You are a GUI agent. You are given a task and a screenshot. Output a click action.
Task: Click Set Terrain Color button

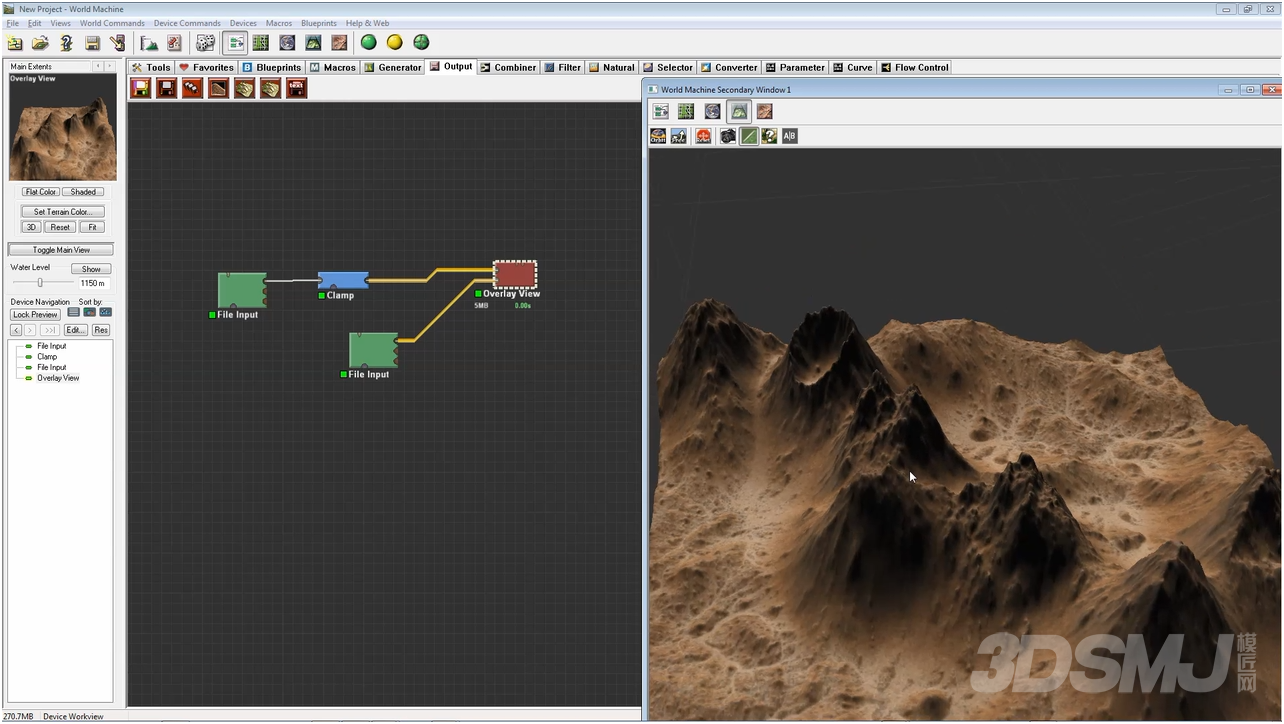[63, 212]
